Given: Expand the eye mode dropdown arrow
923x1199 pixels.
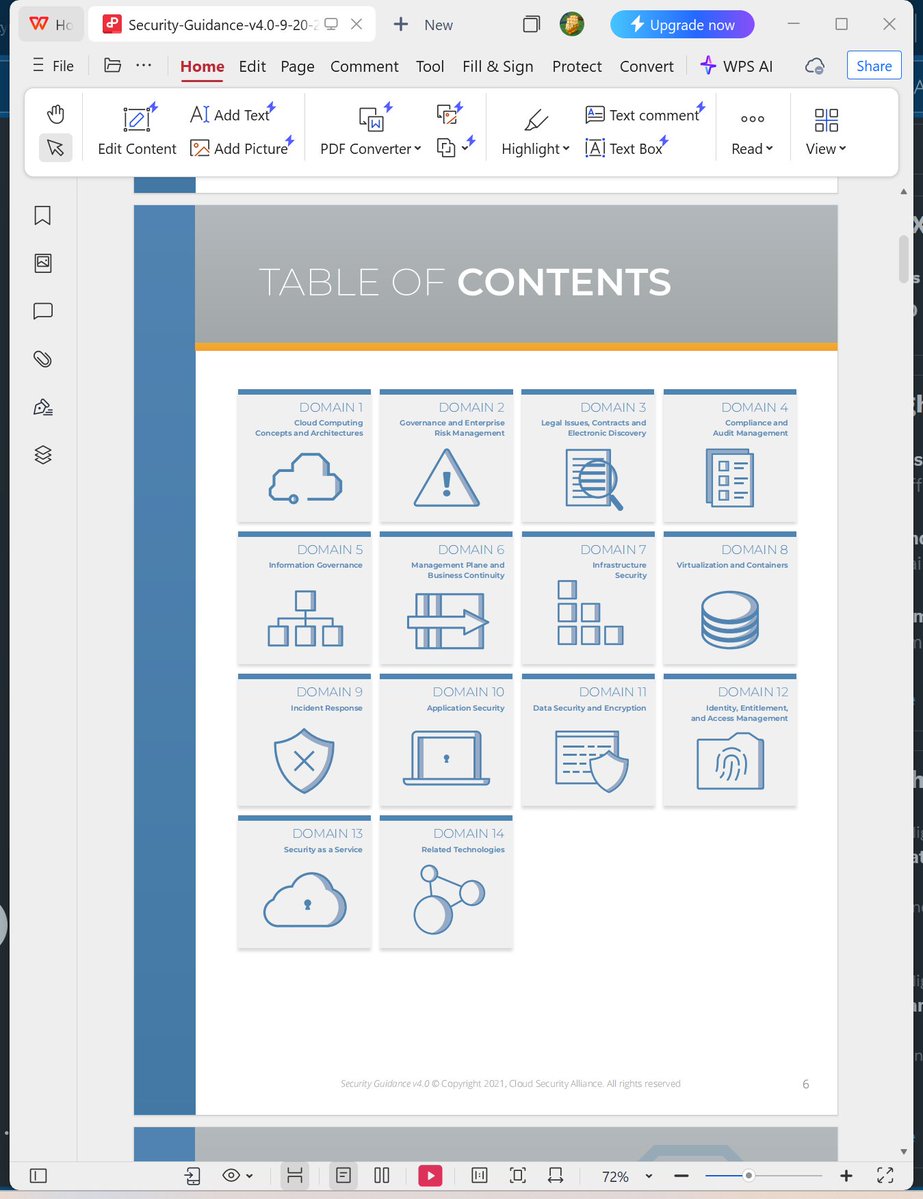Looking at the screenshot, I should [249, 1176].
